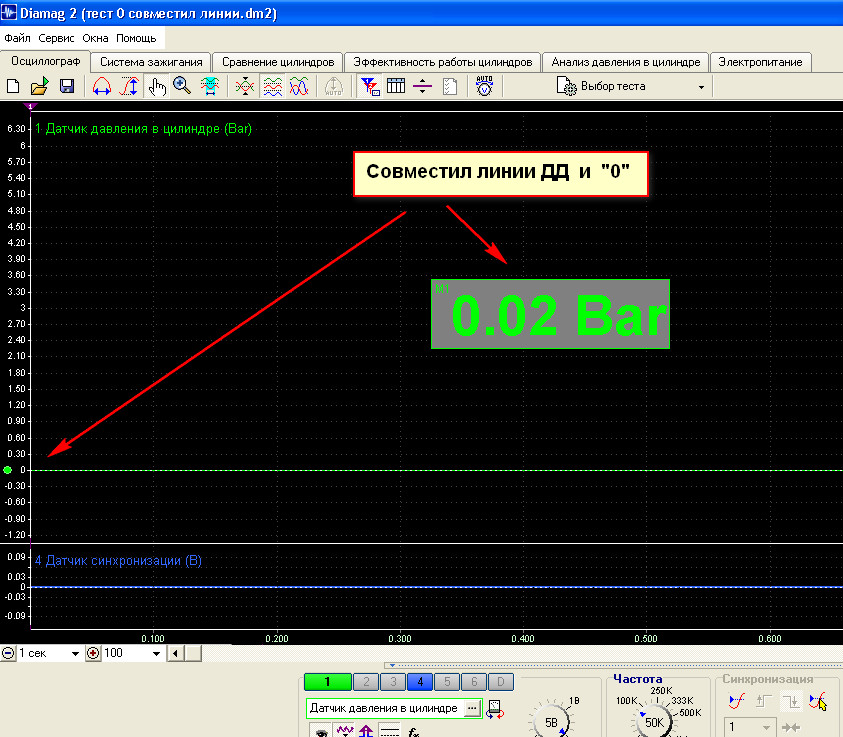Toggle channel 2 button
843x737 pixels.
(x=366, y=682)
